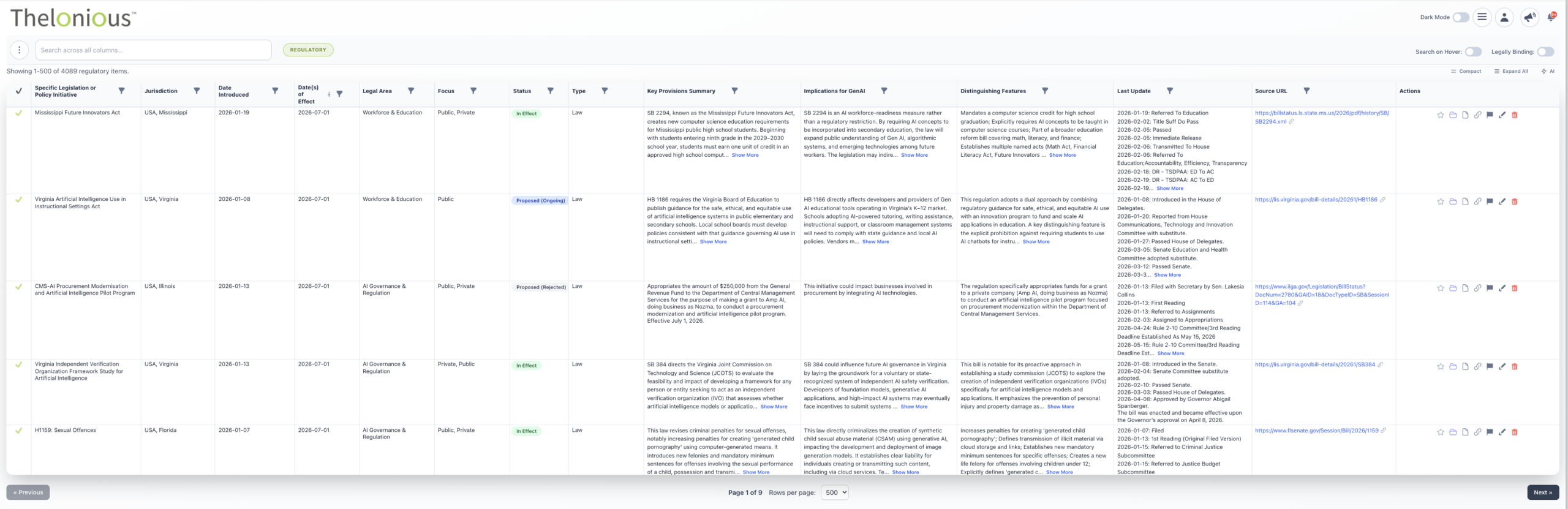Open Rows per page dropdown showing 500

click(834, 492)
